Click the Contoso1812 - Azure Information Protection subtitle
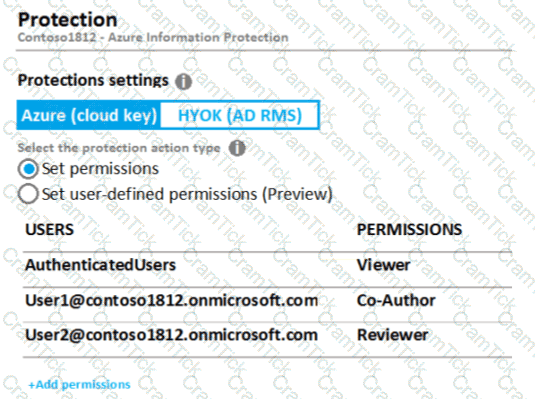The width and height of the screenshot is (535, 399). [x=153, y=37]
